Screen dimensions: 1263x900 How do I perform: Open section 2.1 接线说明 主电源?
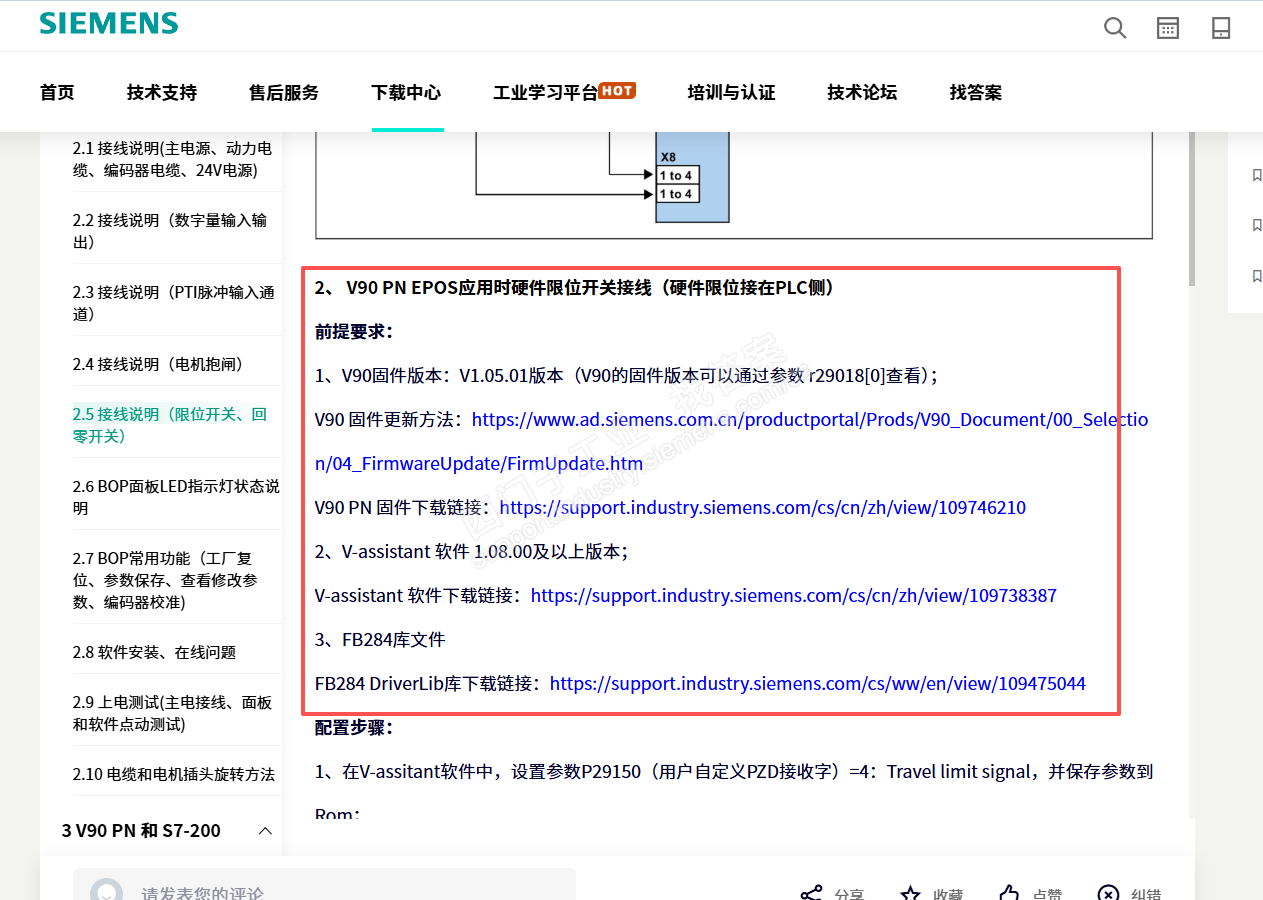pos(172,159)
